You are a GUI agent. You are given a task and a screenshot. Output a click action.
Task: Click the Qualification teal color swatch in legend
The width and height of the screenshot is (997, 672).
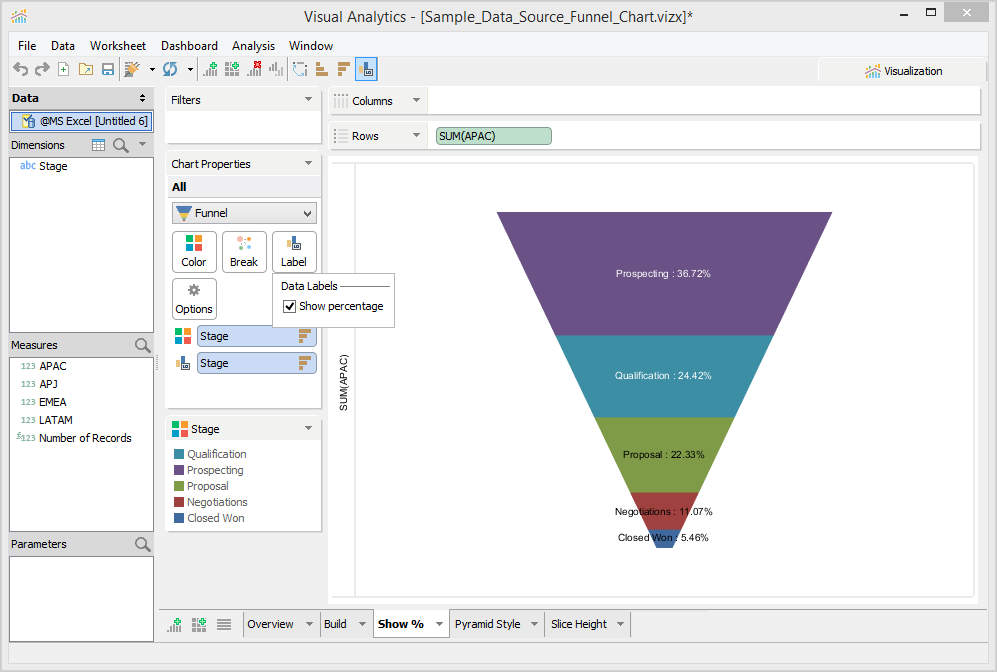pyautogui.click(x=179, y=454)
